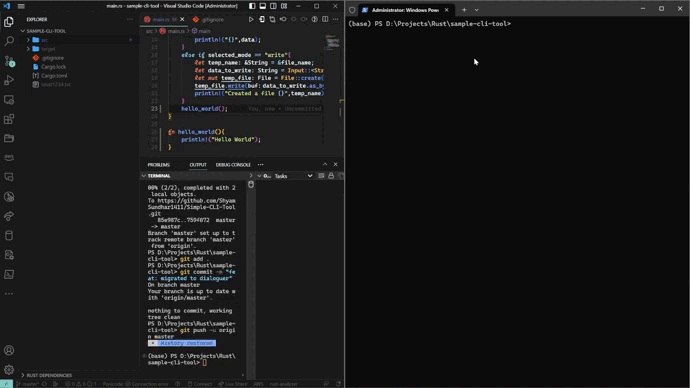This screenshot has width=690, height=388.
Task: Open the Tasks output channel dropdown
Action: click(x=293, y=176)
